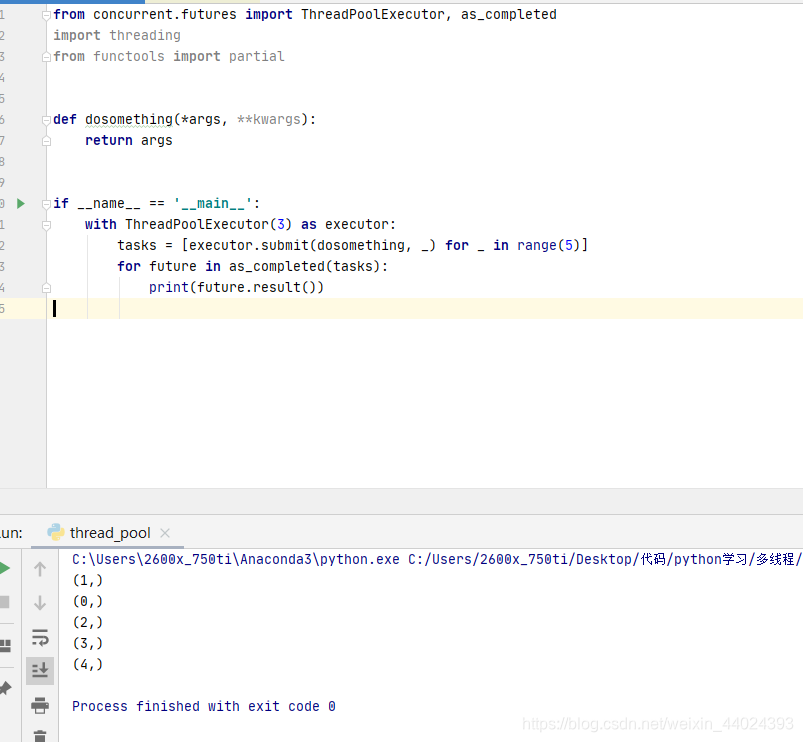Click fold end marker at functools import
This screenshot has width=803, height=742.
pyautogui.click(x=46, y=57)
